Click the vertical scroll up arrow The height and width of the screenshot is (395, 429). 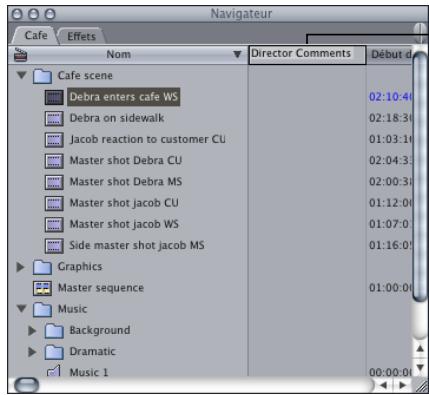click(x=420, y=349)
